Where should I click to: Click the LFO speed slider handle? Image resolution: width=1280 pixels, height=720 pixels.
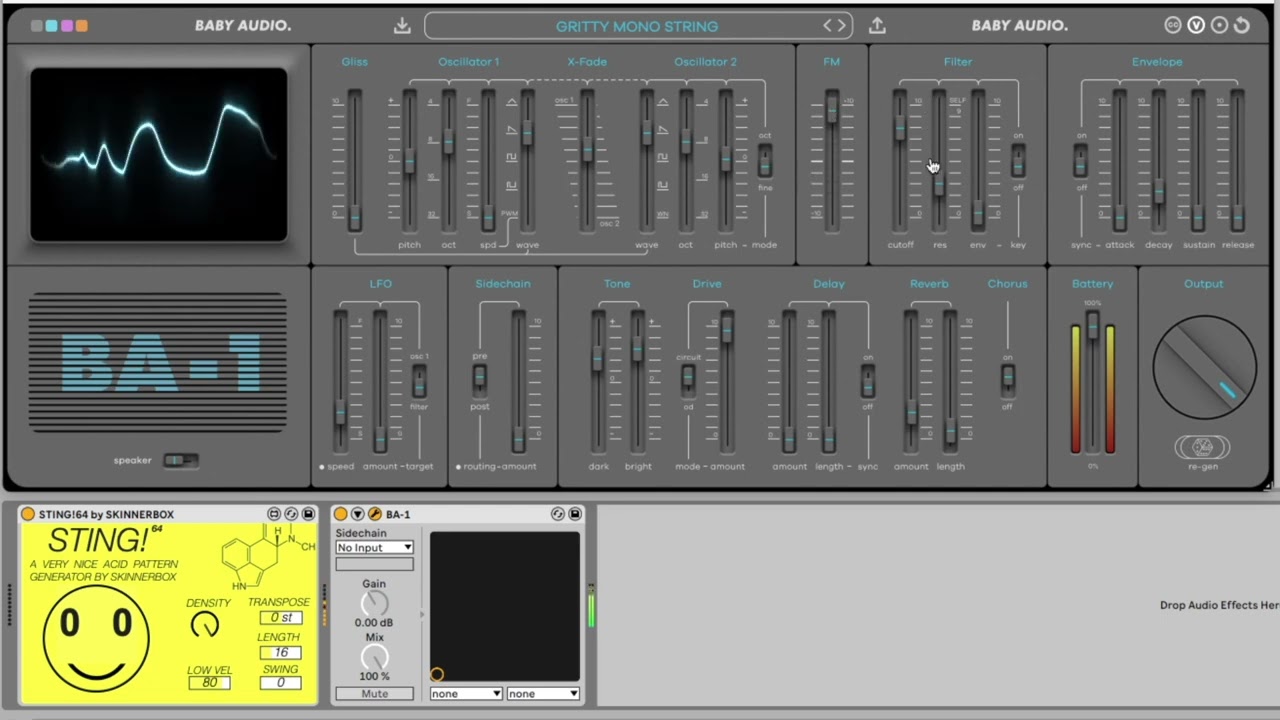coord(340,412)
